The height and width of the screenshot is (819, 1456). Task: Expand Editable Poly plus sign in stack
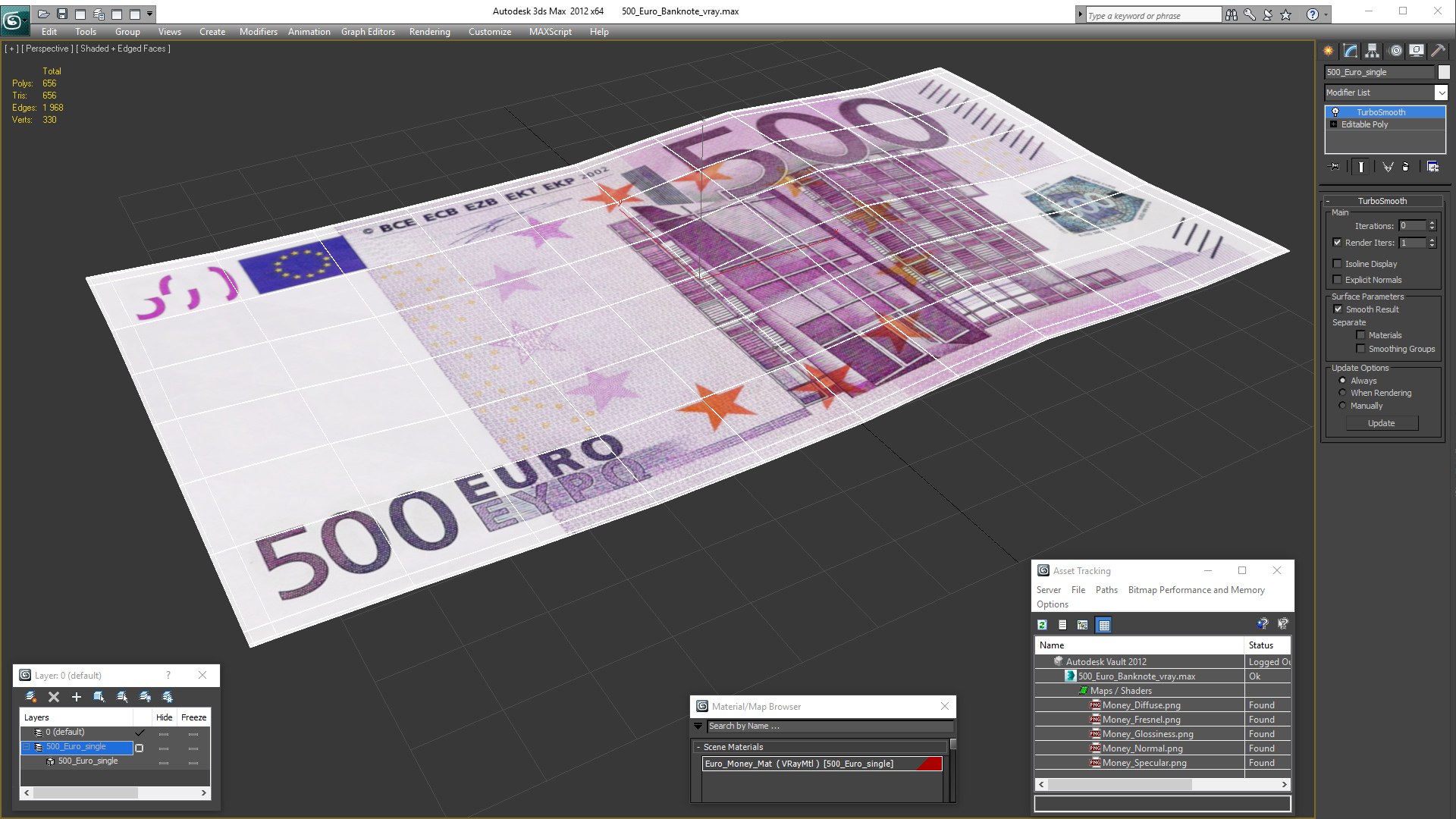tap(1334, 124)
